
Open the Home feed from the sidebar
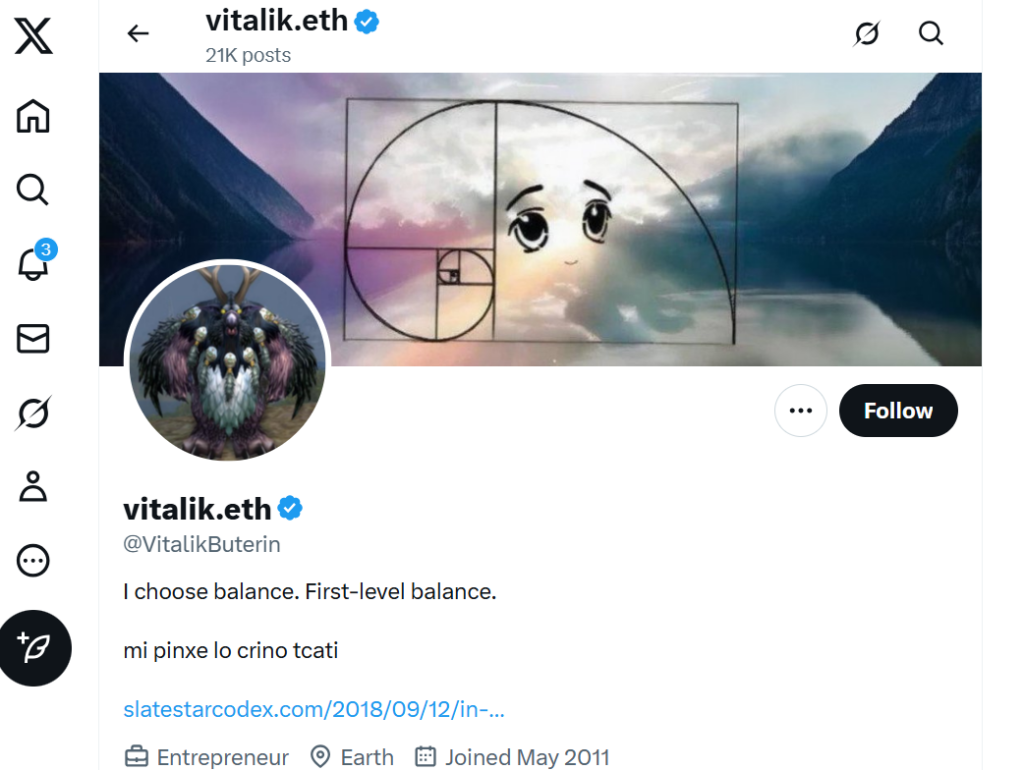[33, 116]
